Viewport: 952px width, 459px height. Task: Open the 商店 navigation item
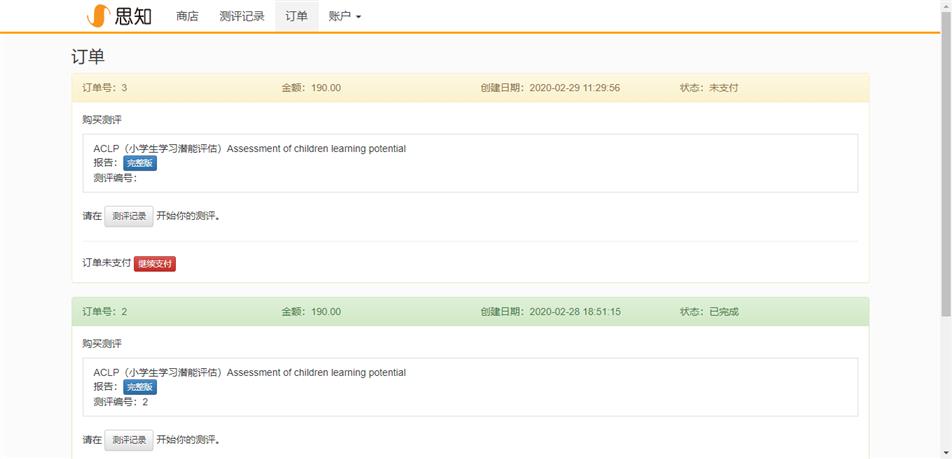click(187, 16)
